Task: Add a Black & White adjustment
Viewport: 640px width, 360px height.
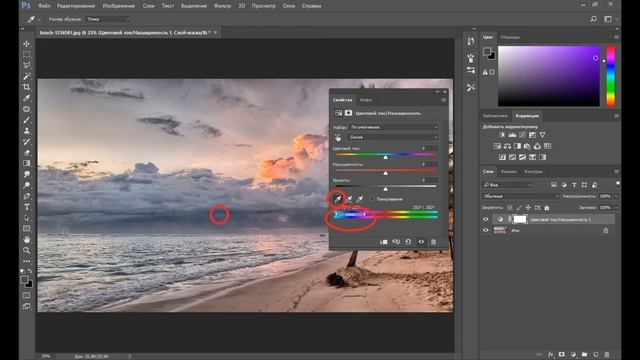Action: pos(517,146)
